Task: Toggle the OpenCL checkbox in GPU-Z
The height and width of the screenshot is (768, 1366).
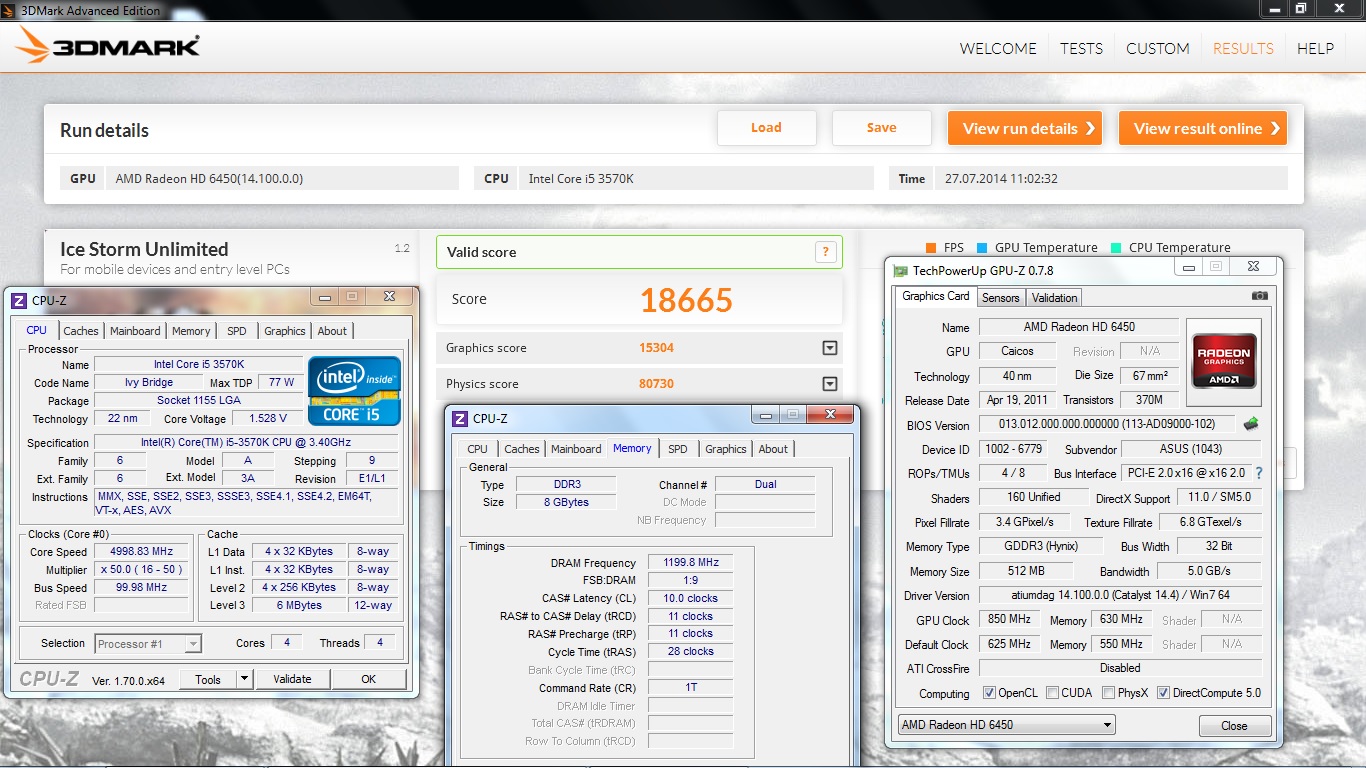Action: [989, 693]
